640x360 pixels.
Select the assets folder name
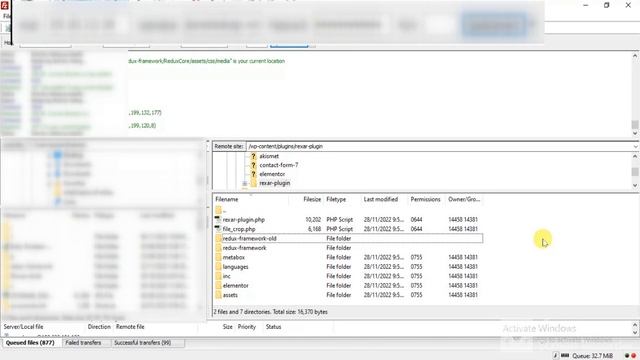(x=230, y=295)
